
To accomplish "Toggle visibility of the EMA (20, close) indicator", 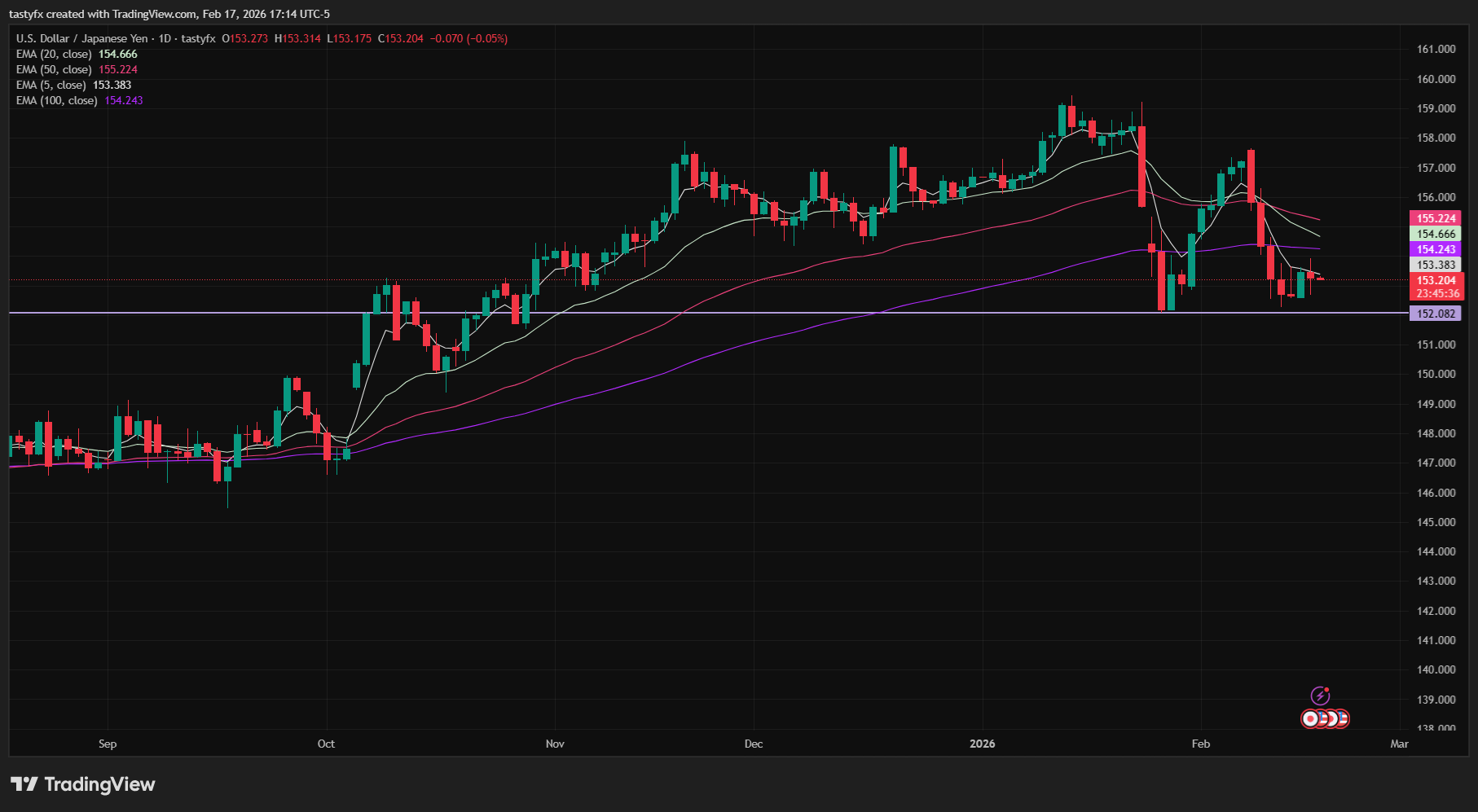I will [54, 54].
